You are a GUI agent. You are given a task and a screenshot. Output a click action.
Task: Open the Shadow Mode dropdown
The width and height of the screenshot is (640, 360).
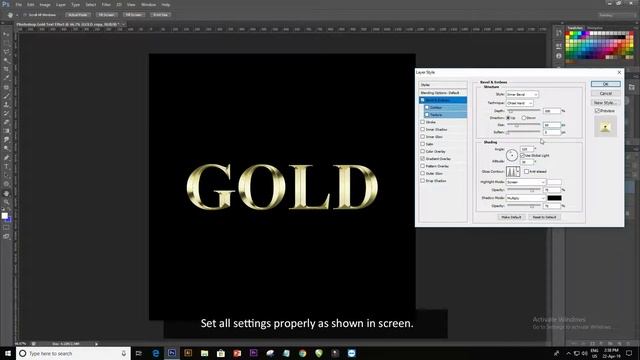click(526, 198)
